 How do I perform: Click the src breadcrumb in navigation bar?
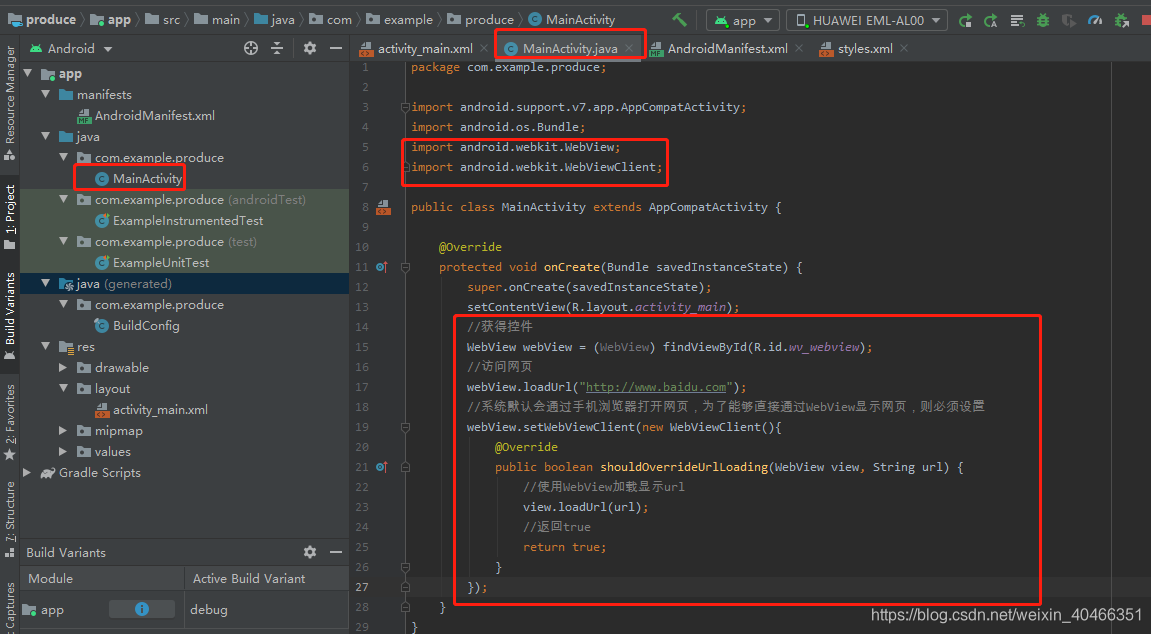click(x=163, y=20)
